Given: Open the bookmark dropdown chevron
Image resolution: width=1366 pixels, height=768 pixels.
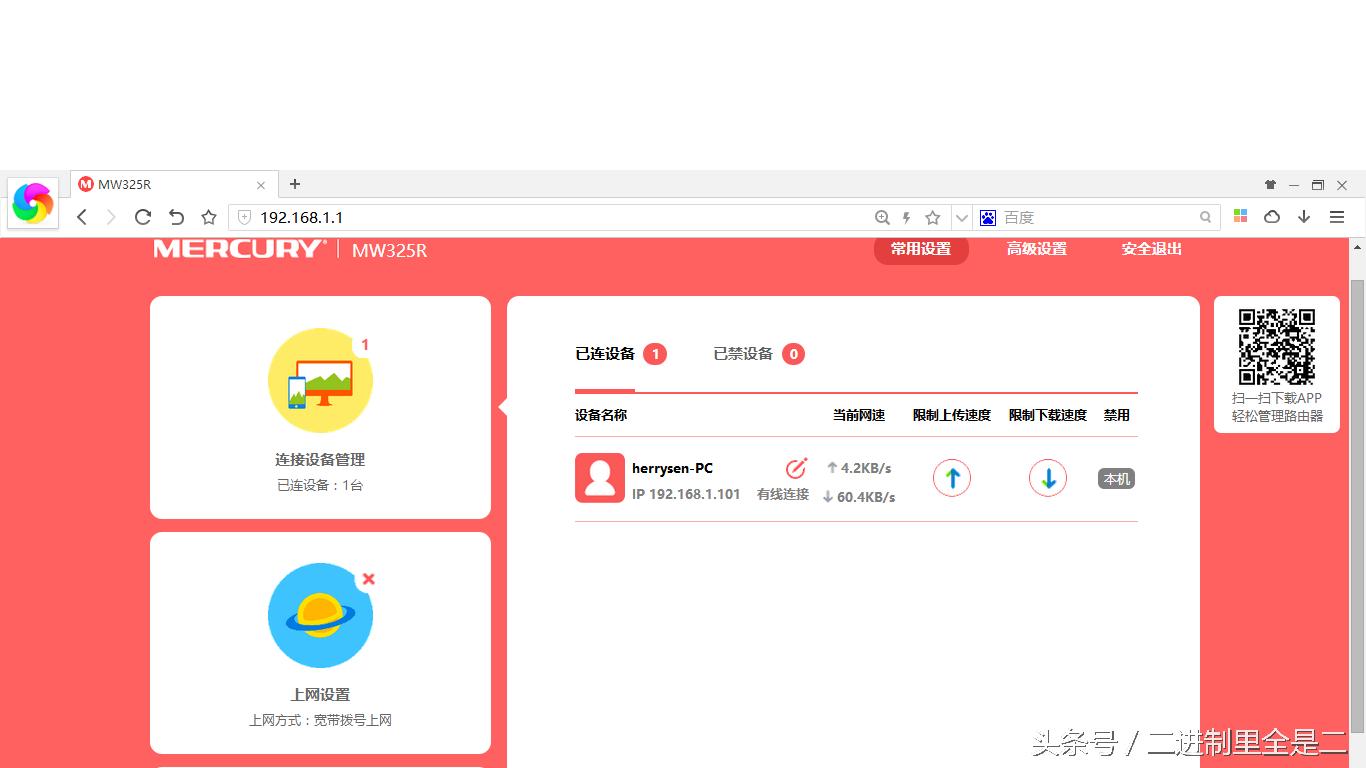Looking at the screenshot, I should coord(959,217).
